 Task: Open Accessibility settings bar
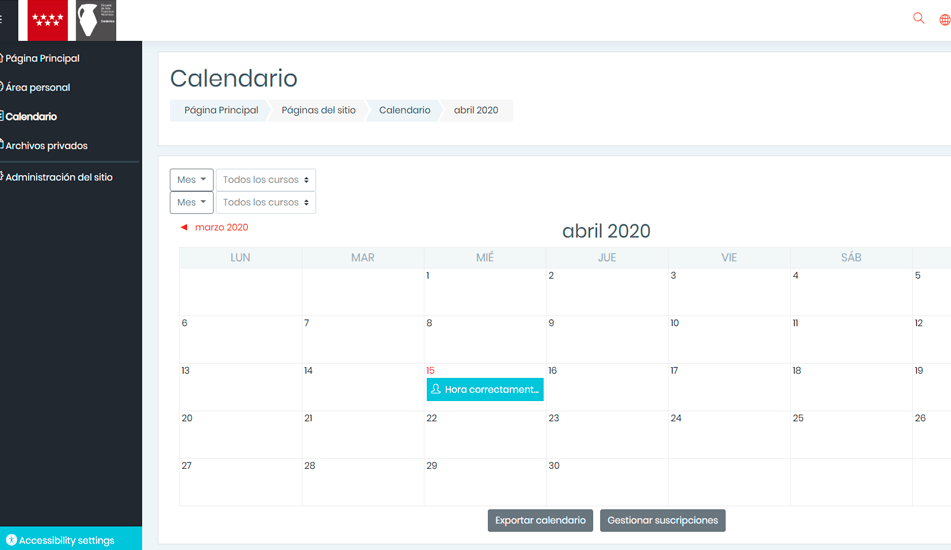tap(71, 538)
